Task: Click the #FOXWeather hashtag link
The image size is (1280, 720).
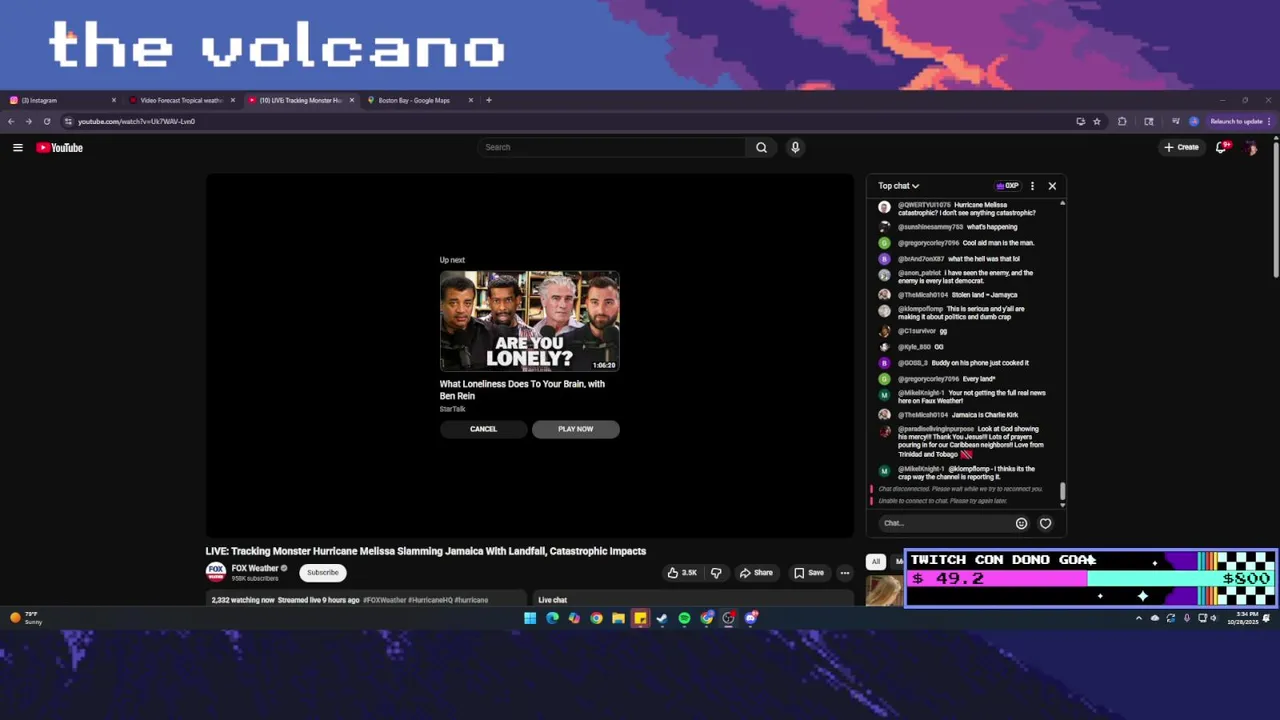Action: pyautogui.click(x=385, y=600)
